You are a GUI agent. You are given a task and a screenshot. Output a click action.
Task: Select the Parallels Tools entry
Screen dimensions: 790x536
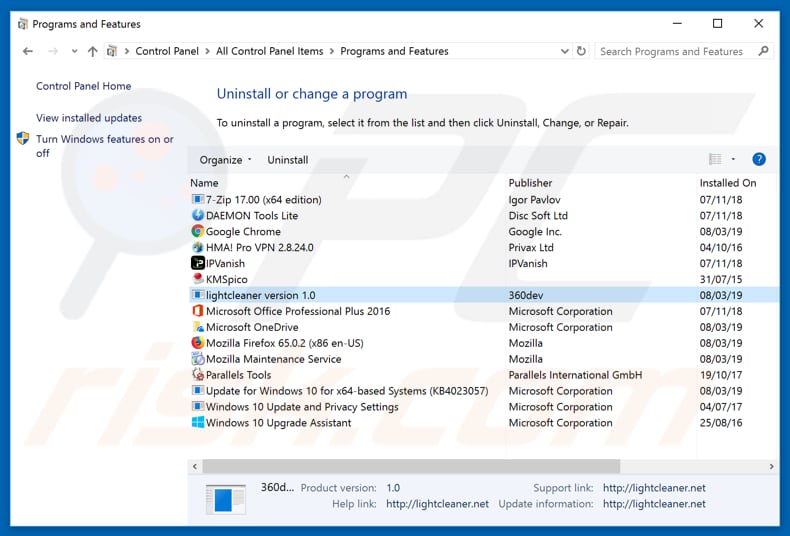click(238, 375)
